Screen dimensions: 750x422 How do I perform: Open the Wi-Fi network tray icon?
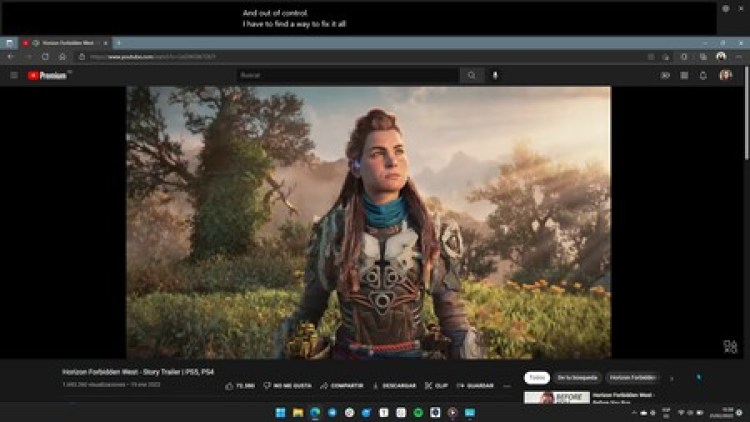681,412
